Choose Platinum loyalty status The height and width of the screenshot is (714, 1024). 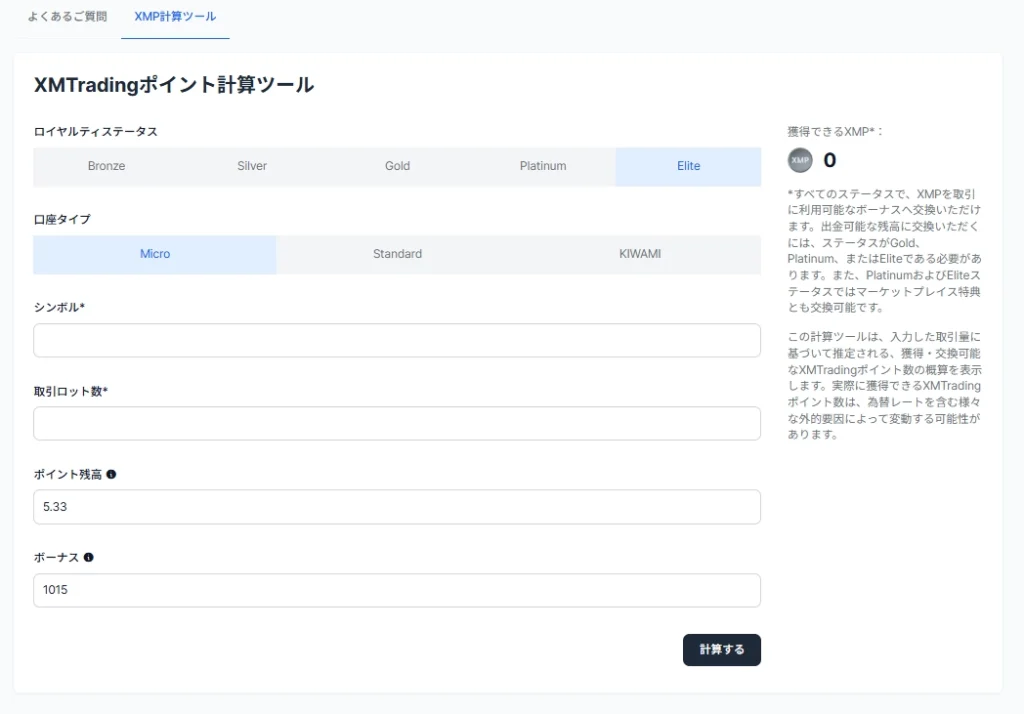pos(543,166)
